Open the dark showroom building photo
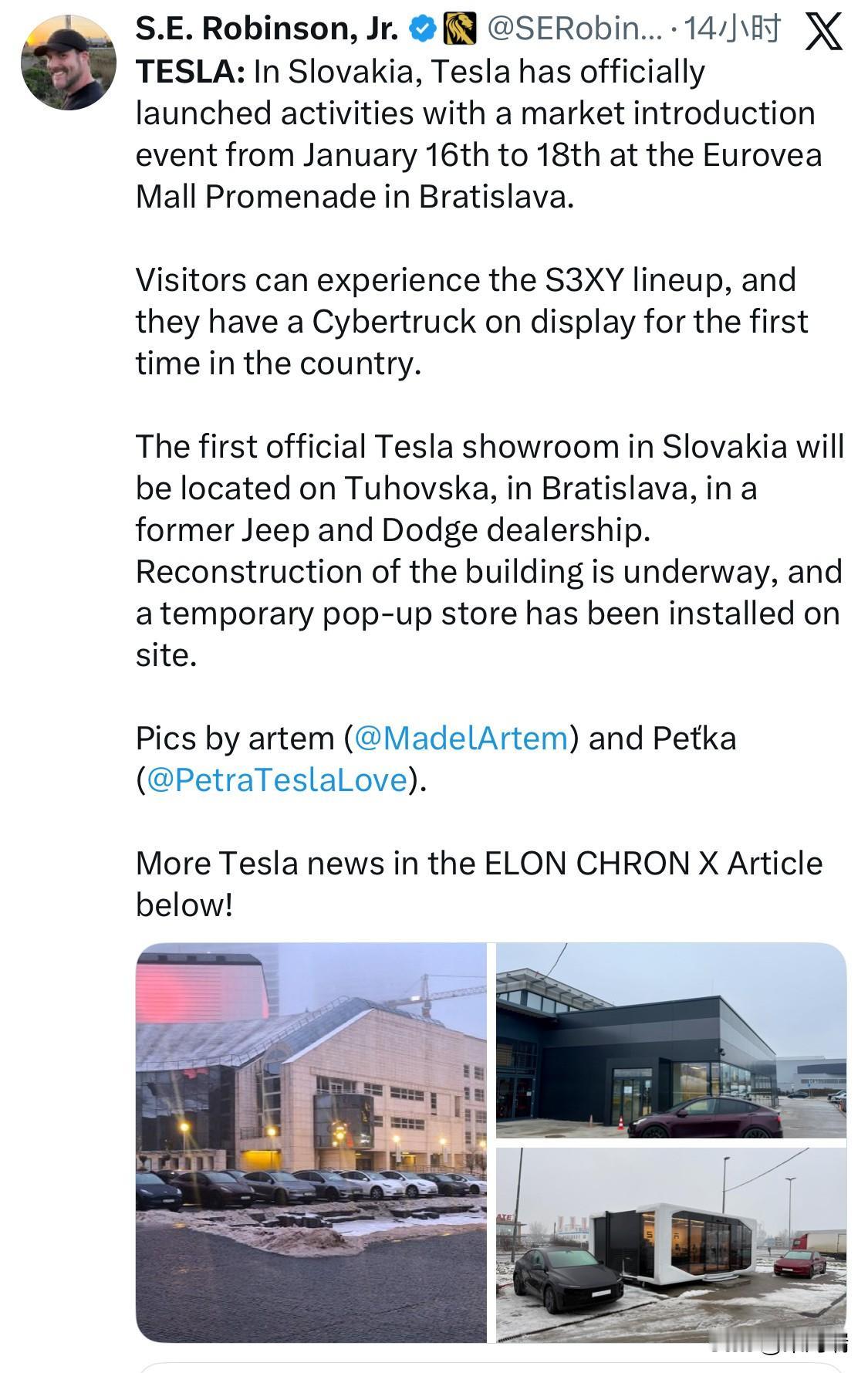The height and width of the screenshot is (1373, 868). click(x=670, y=1040)
